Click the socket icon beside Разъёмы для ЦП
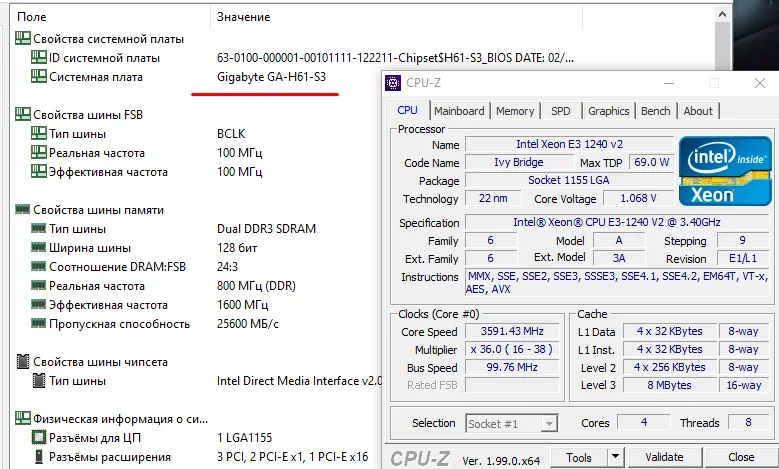Image resolution: width=779 pixels, height=469 pixels. [39, 437]
